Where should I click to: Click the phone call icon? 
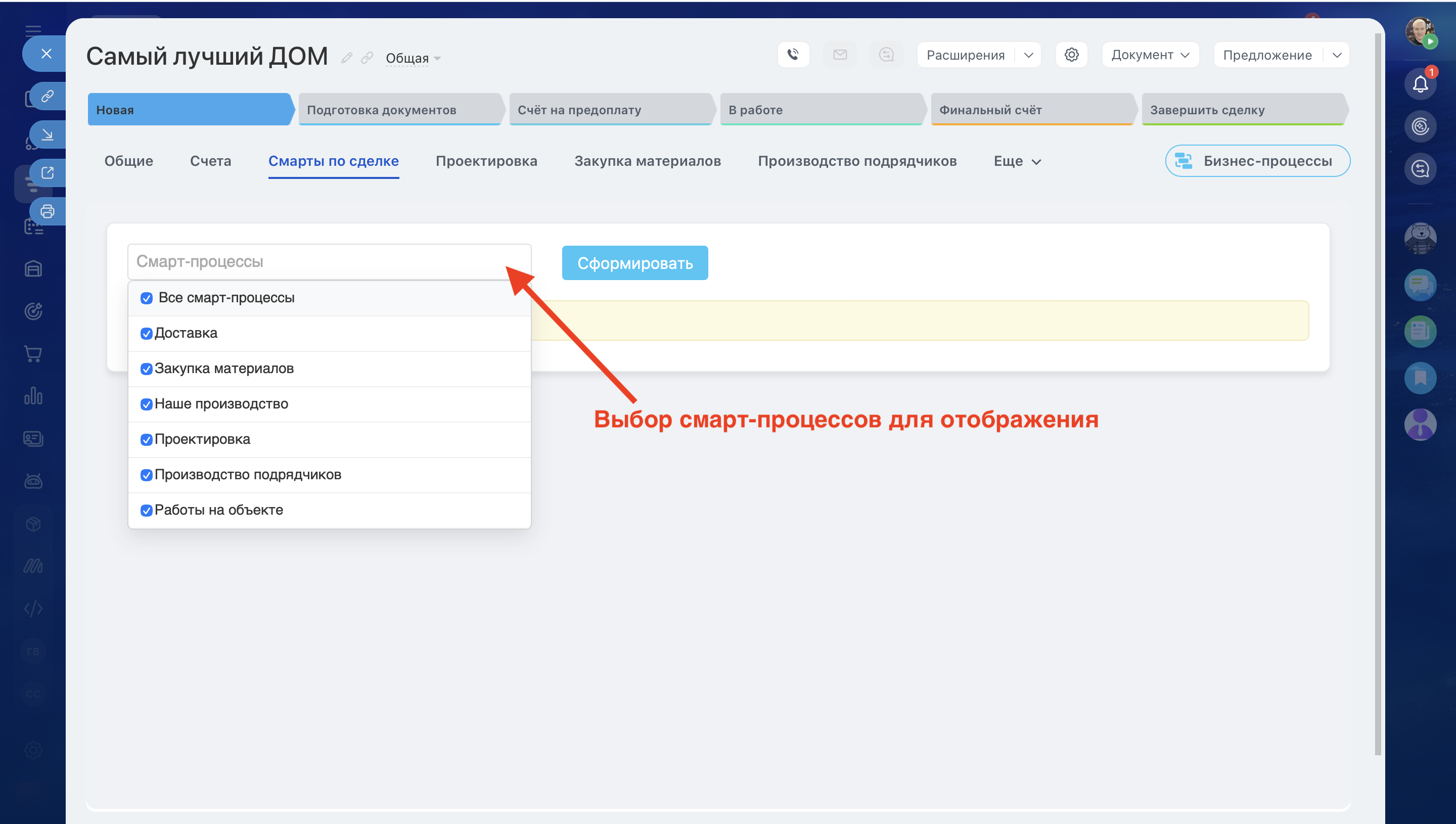point(793,55)
